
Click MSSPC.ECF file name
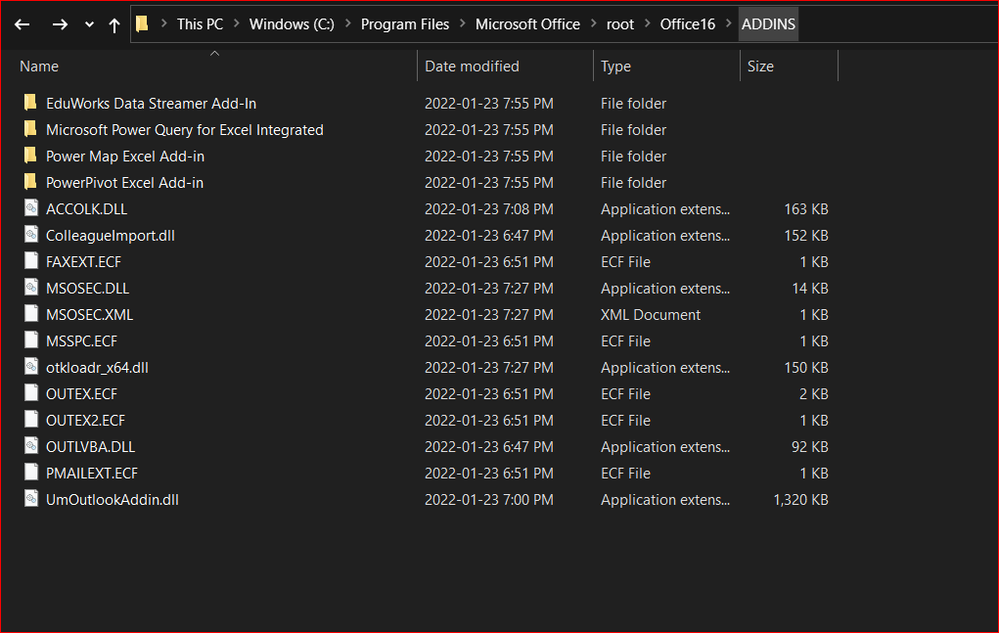pos(82,341)
